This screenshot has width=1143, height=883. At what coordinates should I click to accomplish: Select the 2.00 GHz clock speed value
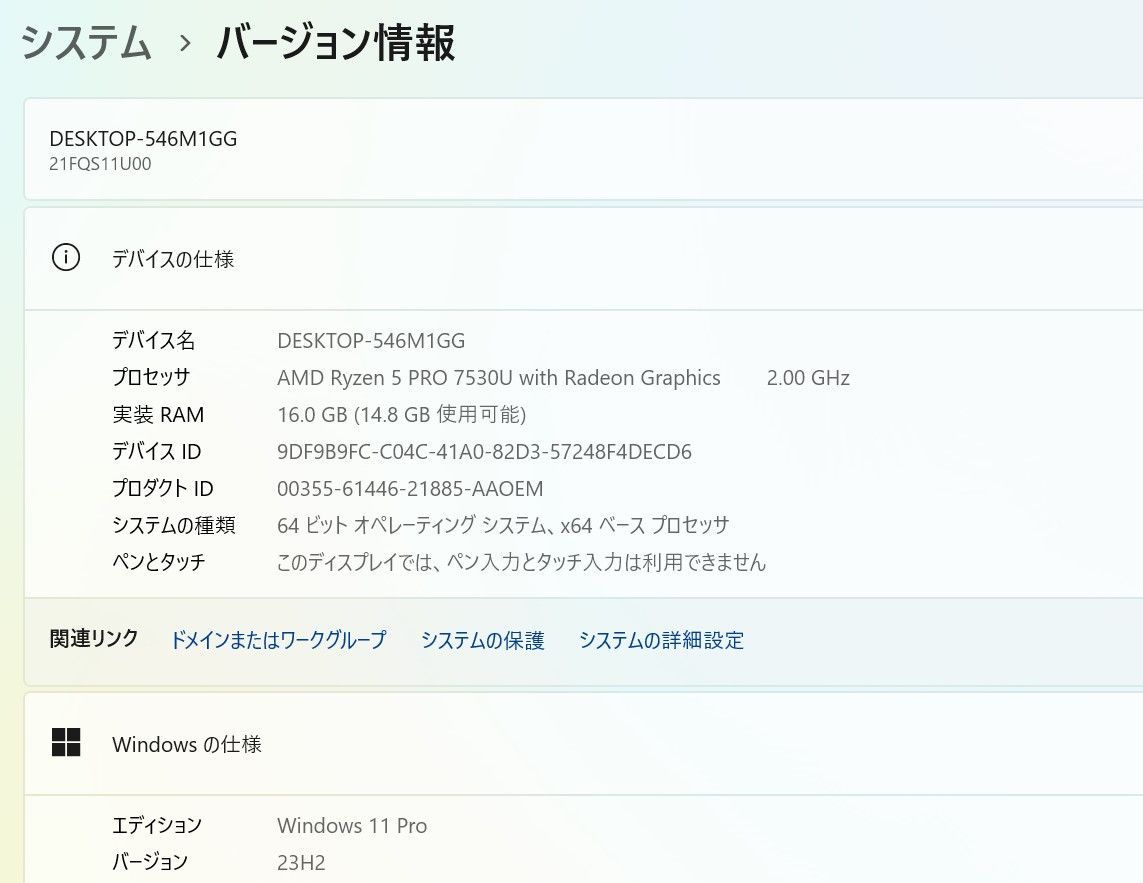(808, 378)
